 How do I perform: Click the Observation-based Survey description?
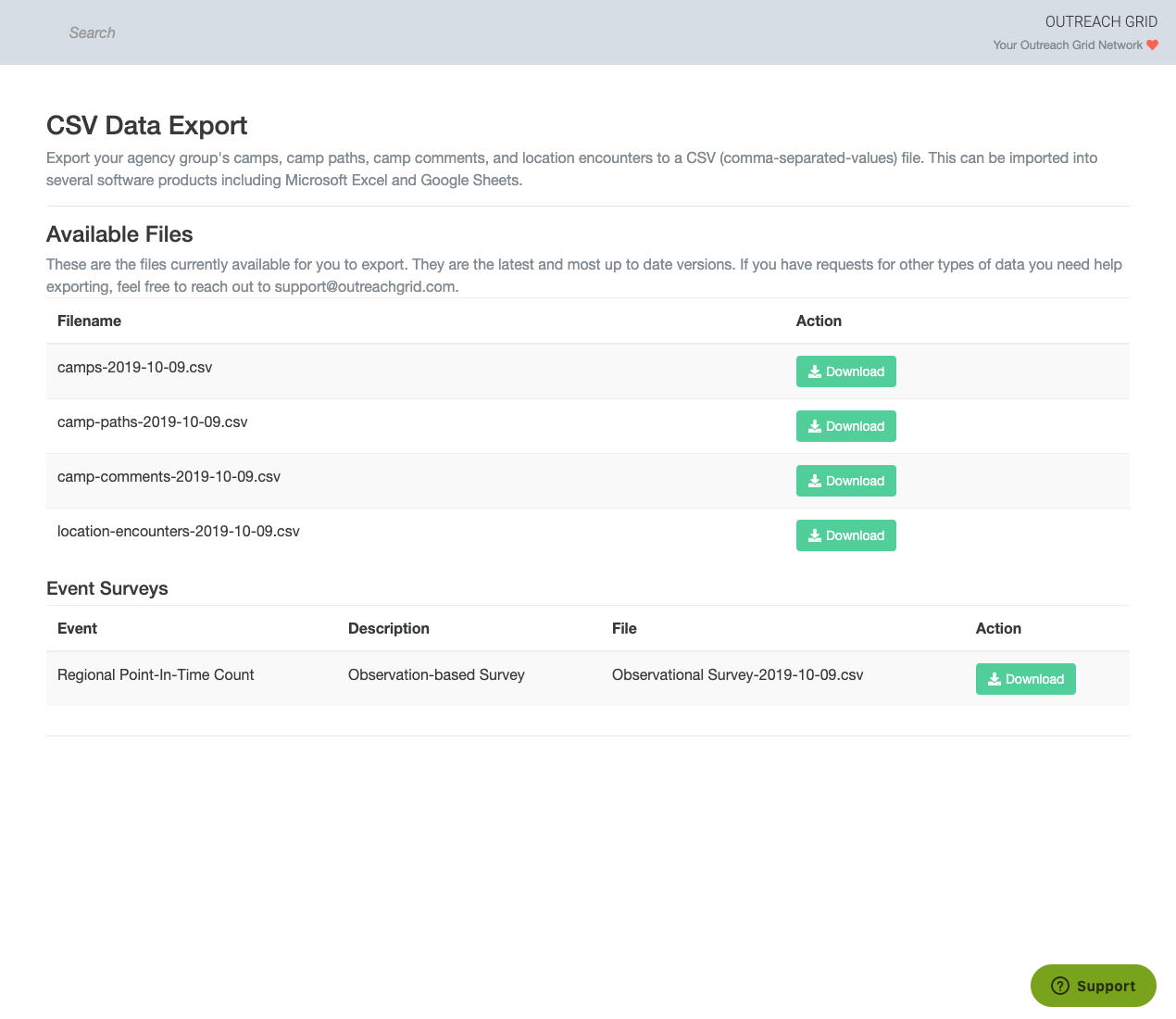coord(436,674)
